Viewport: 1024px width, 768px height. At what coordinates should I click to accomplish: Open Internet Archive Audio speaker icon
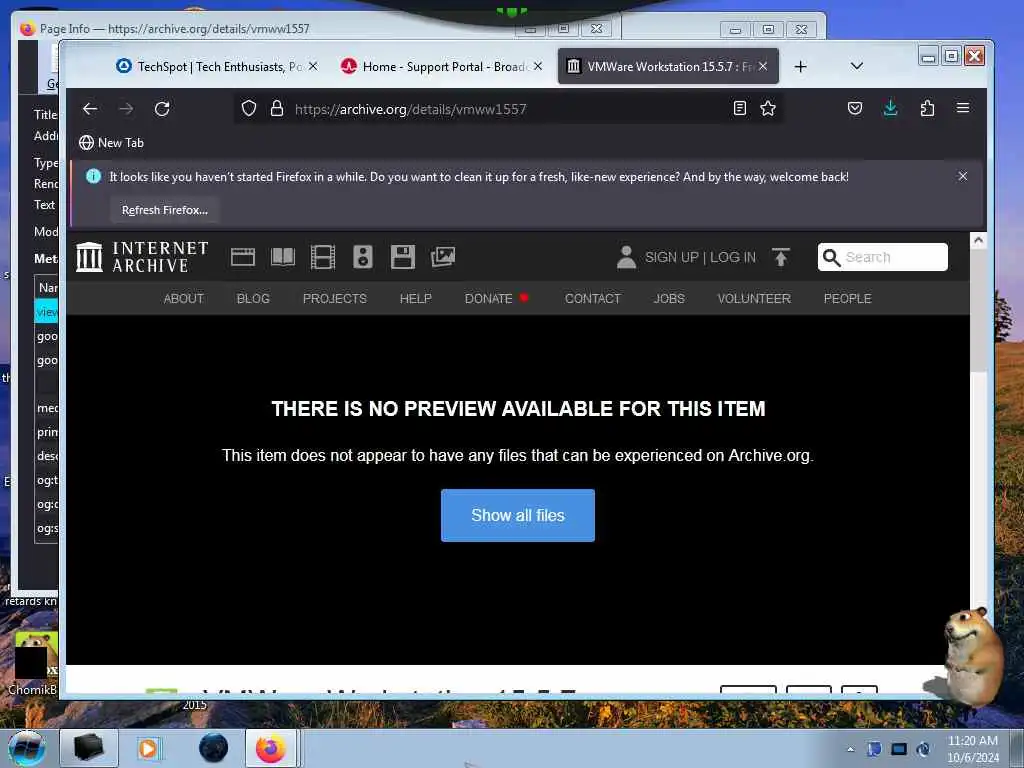point(362,257)
